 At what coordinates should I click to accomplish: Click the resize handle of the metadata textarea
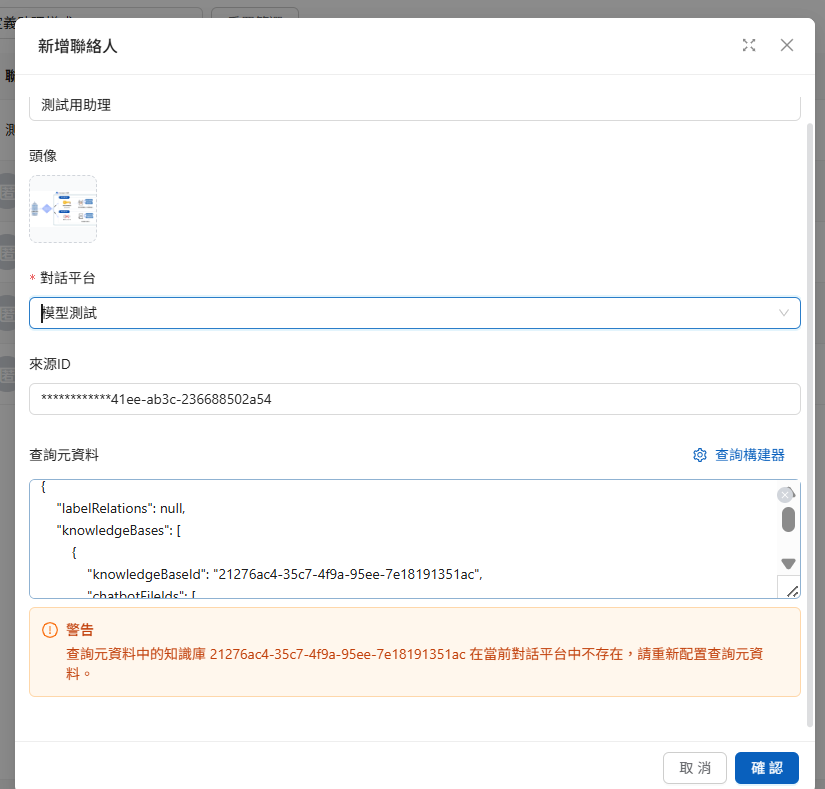[790, 589]
